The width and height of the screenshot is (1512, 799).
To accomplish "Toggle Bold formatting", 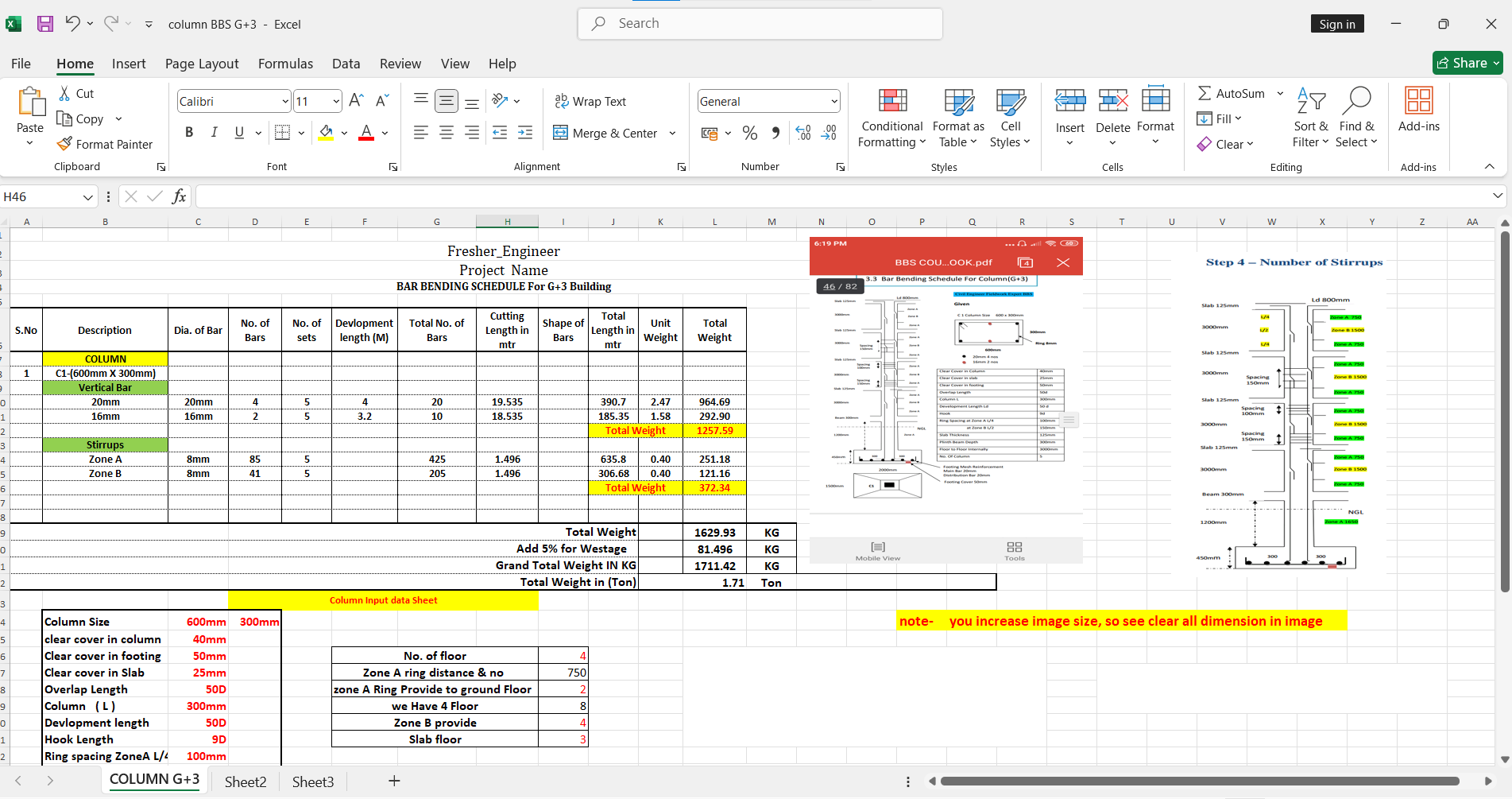I will 189,133.
